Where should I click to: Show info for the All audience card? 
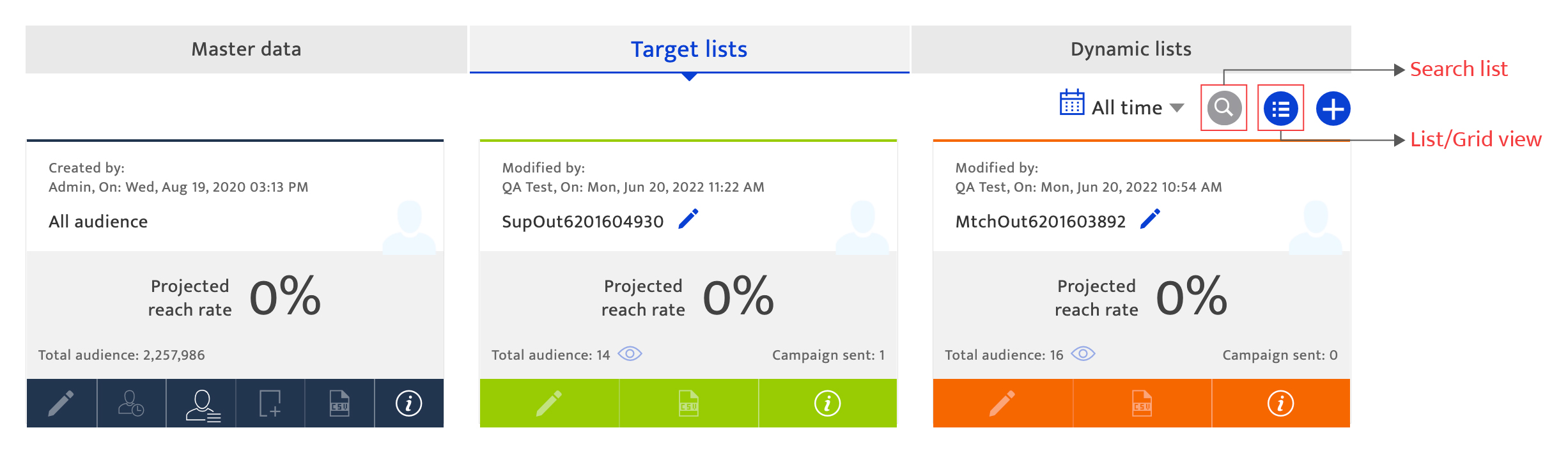point(409,403)
